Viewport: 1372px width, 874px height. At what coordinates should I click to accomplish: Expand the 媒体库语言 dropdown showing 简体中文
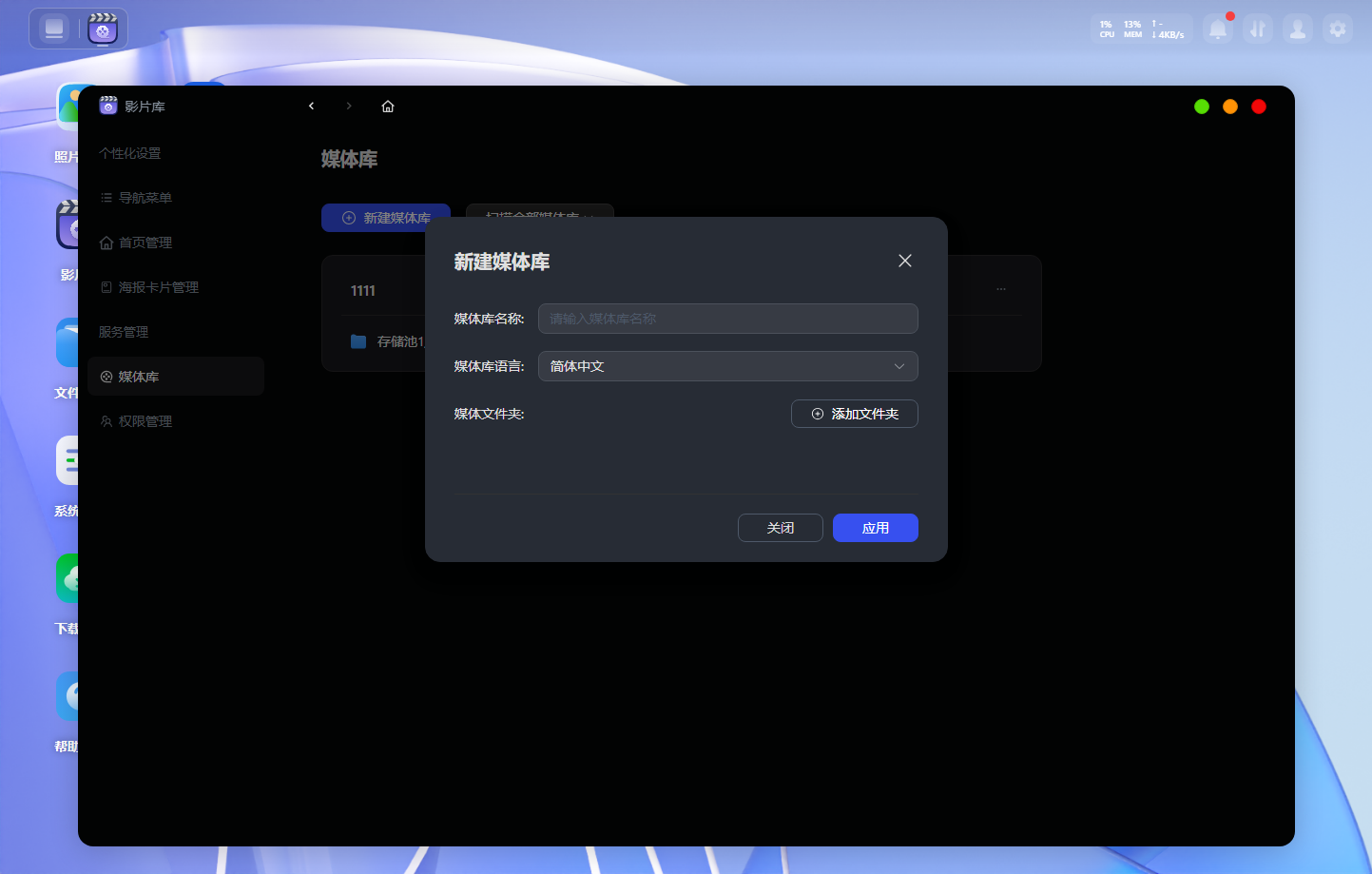(728, 366)
